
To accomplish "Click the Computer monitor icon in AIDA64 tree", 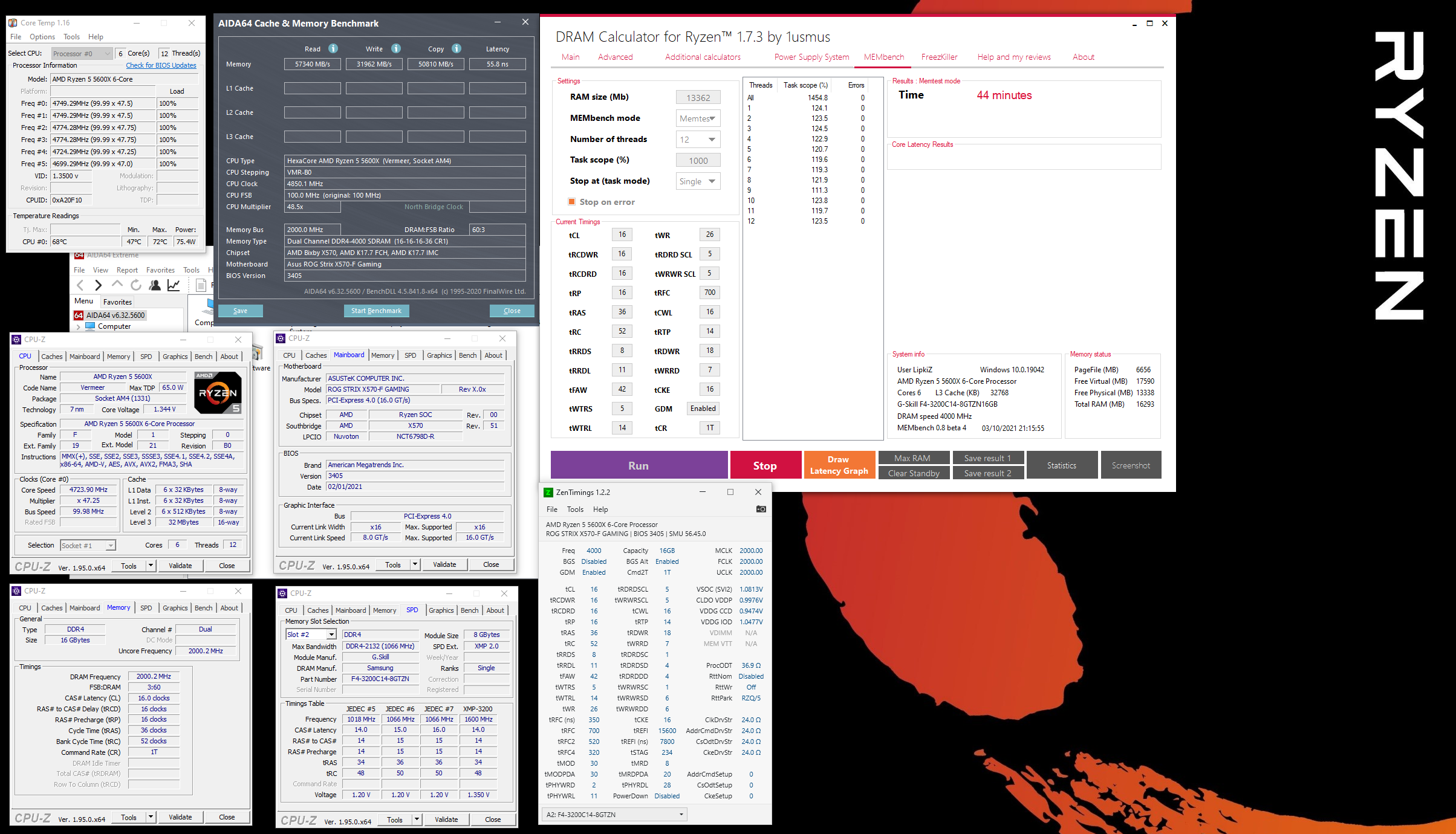I will (90, 326).
